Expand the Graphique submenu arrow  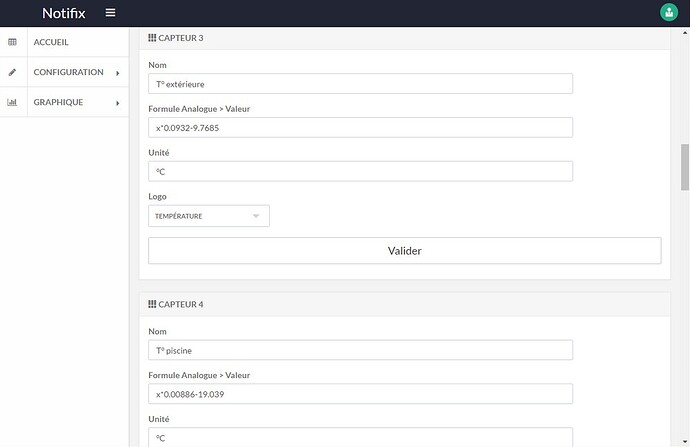pyautogui.click(x=118, y=103)
